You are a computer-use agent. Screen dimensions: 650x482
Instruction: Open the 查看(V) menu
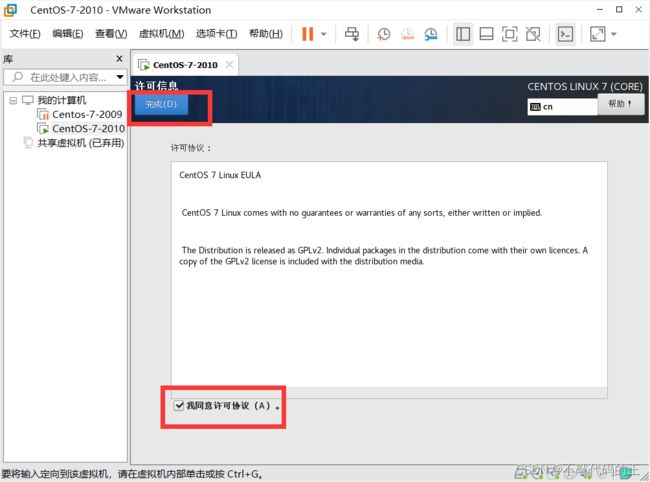(x=111, y=34)
